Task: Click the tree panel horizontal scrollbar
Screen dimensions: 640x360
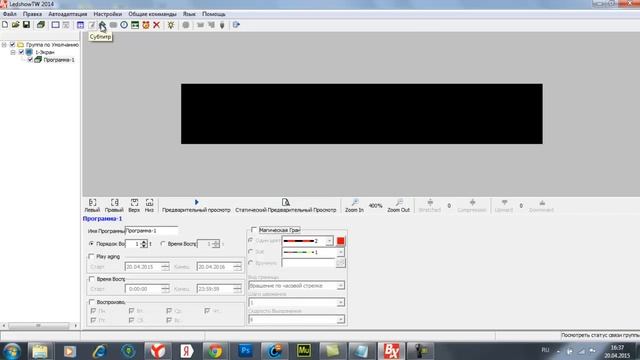Action: pyautogui.click(x=39, y=325)
